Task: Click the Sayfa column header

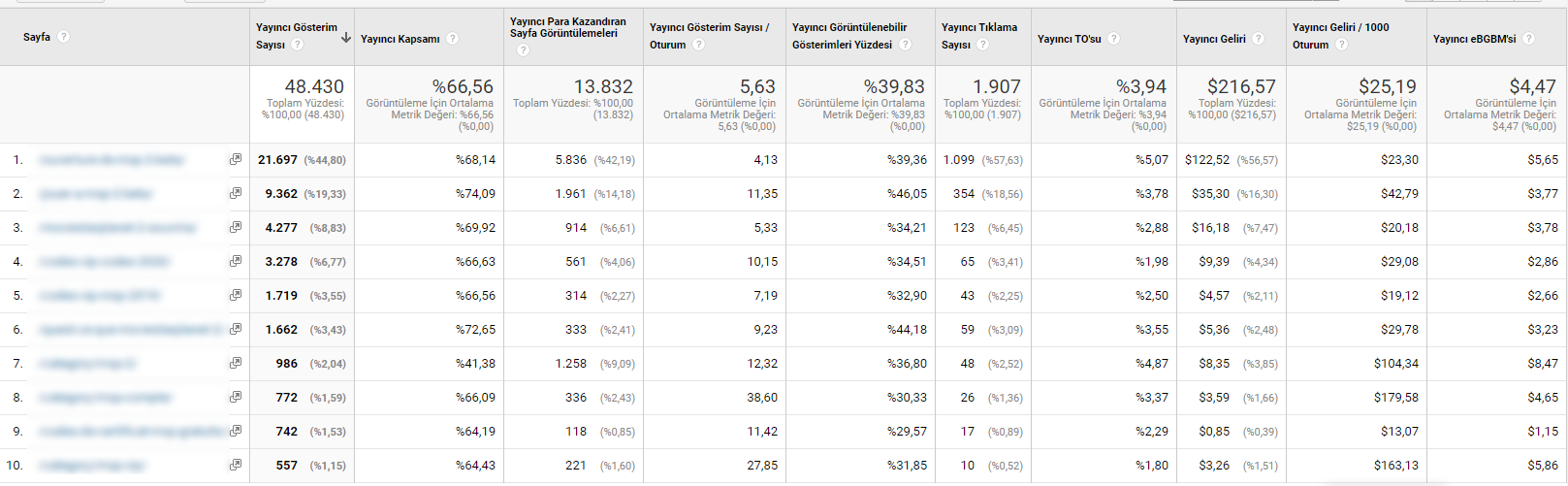Action: click(37, 37)
